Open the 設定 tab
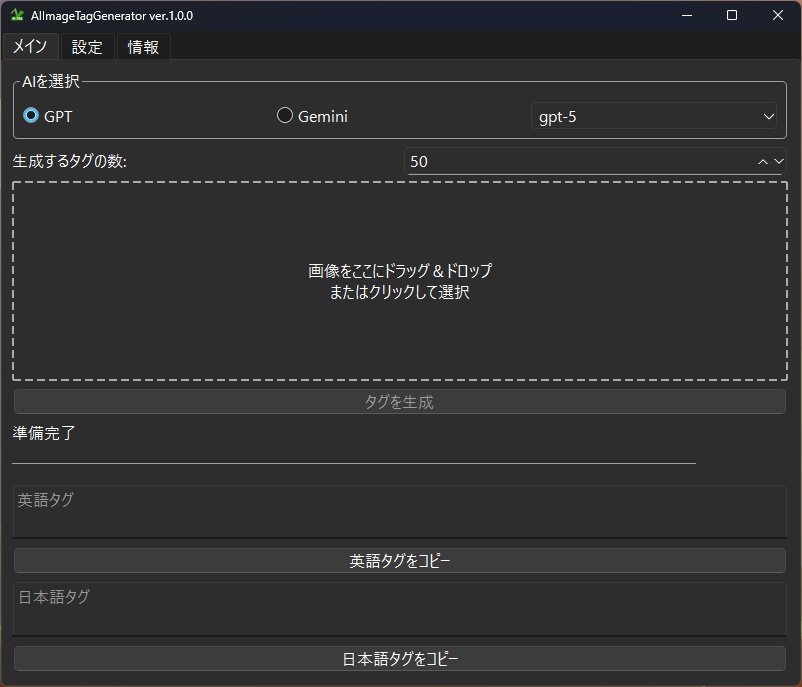 click(87, 47)
